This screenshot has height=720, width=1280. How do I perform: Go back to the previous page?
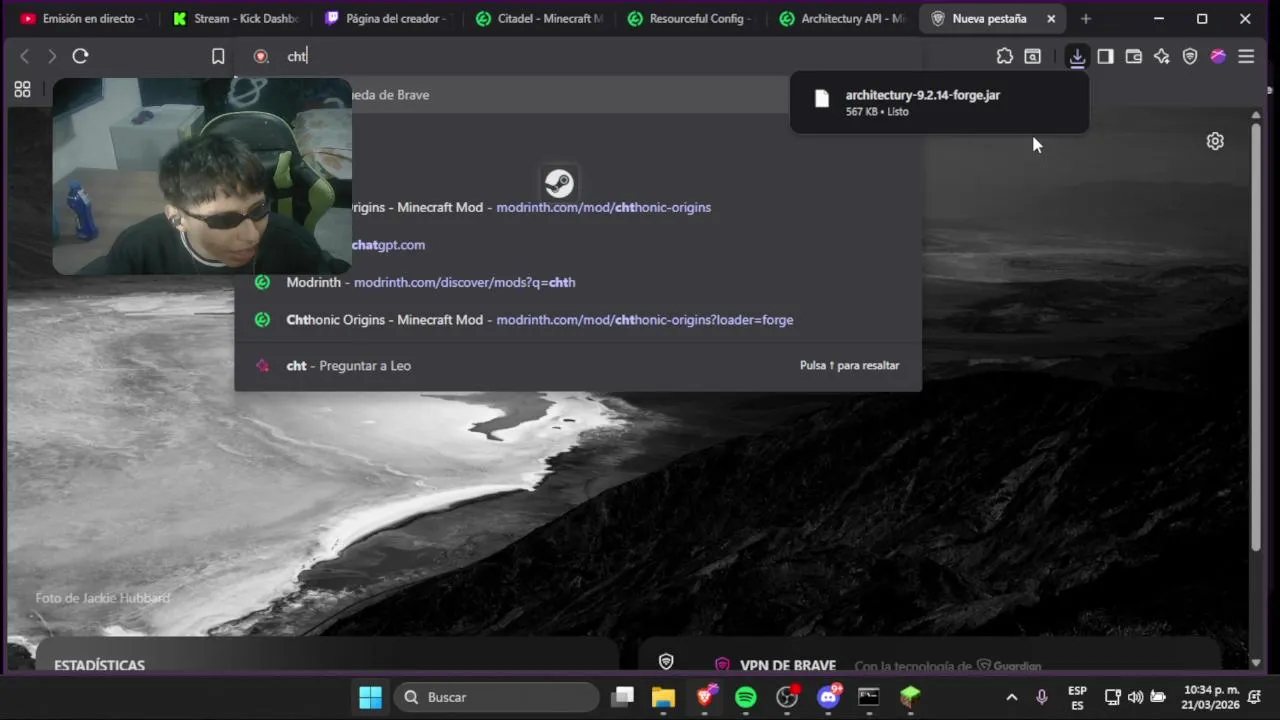pos(25,57)
